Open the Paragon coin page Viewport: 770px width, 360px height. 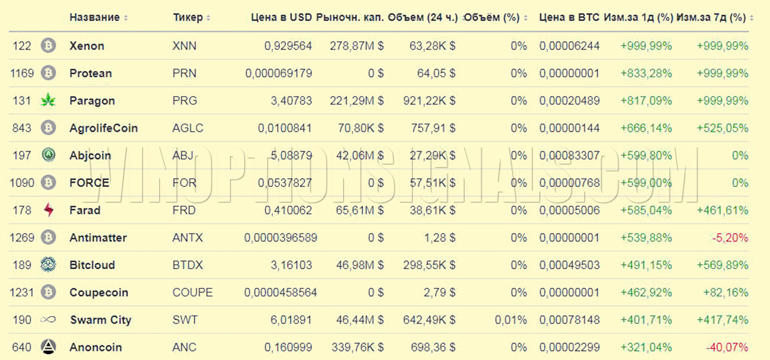tap(92, 101)
